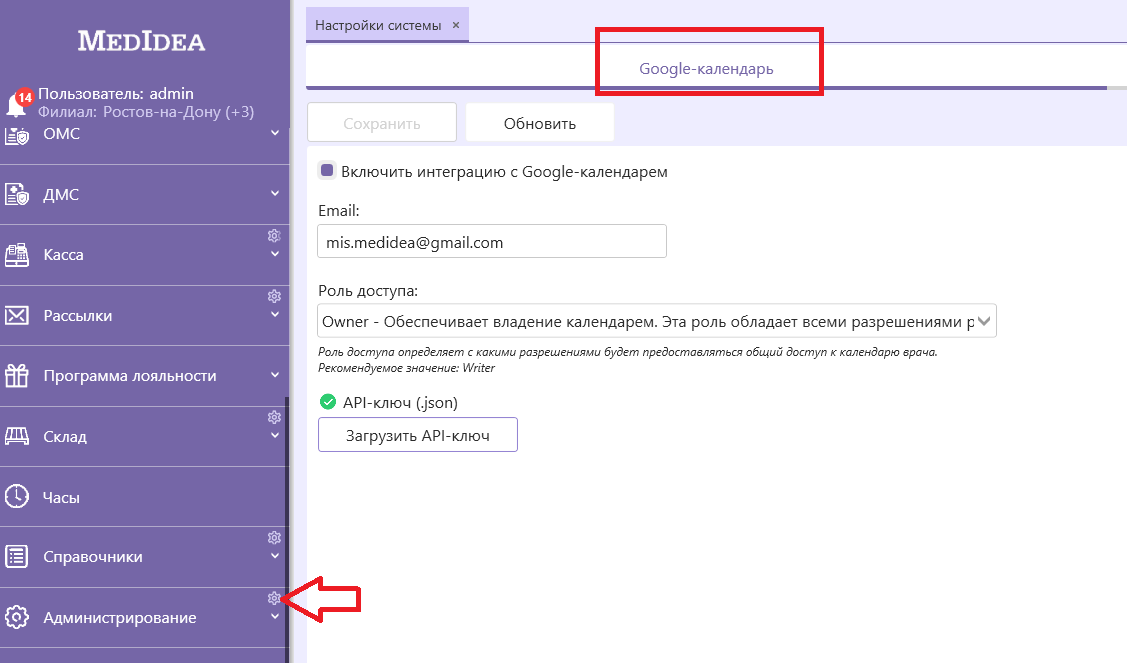Open the Программа лояльности menu item
This screenshot has height=663, width=1127.
pyautogui.click(x=144, y=375)
